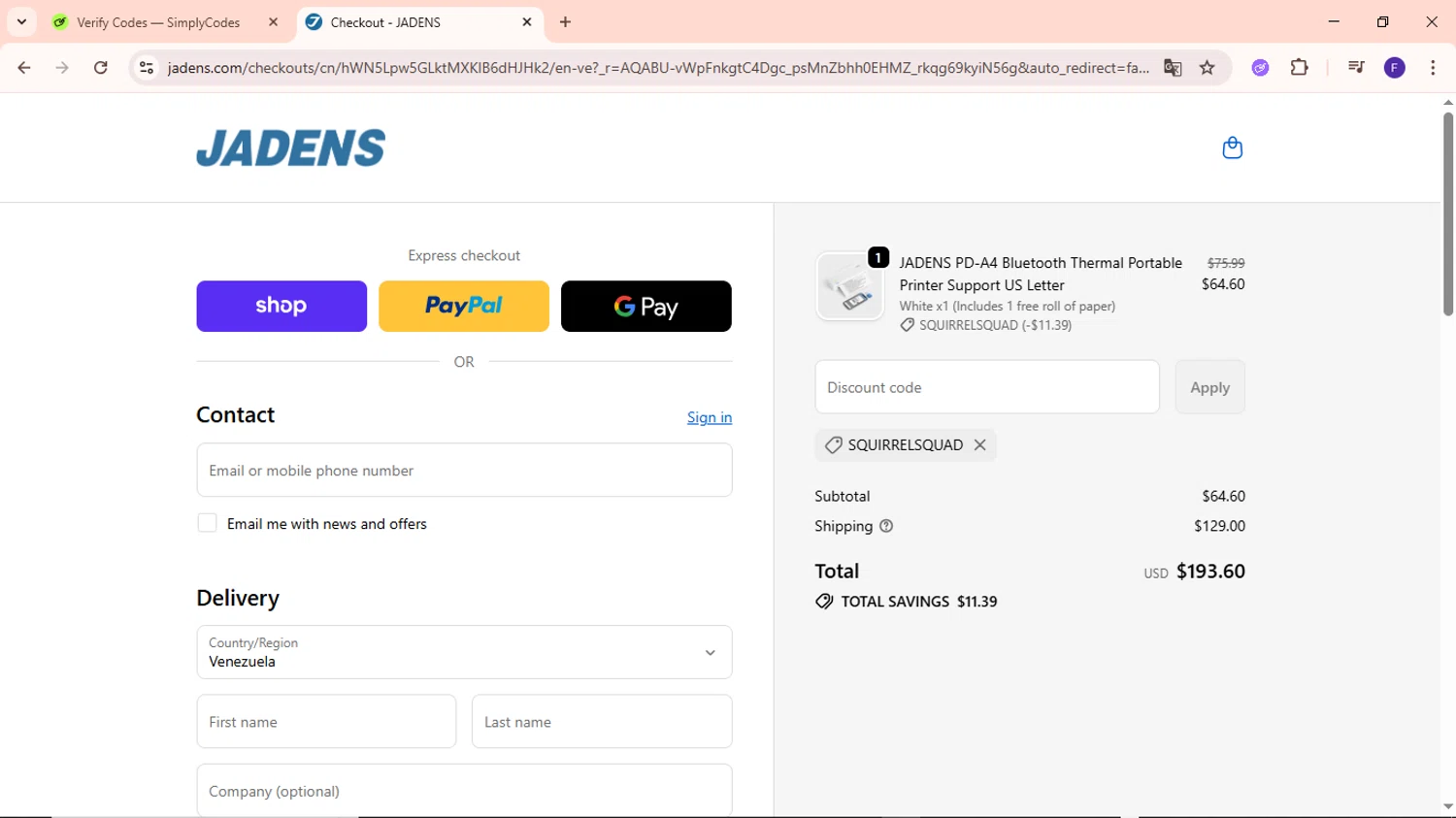Toggle Email me with news and offers
The image size is (1456, 818).
pos(207,523)
